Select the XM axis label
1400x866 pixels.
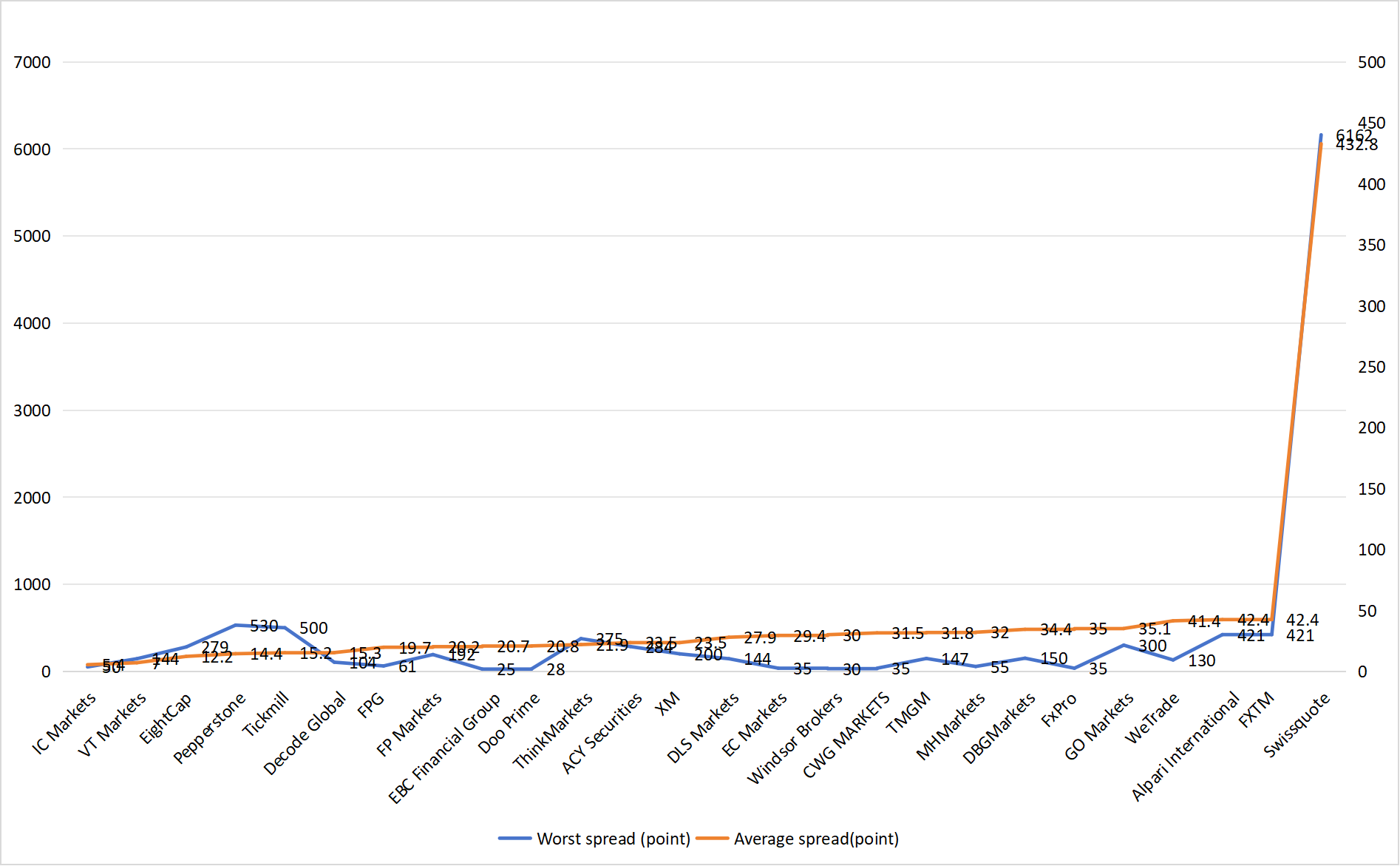pos(667,704)
